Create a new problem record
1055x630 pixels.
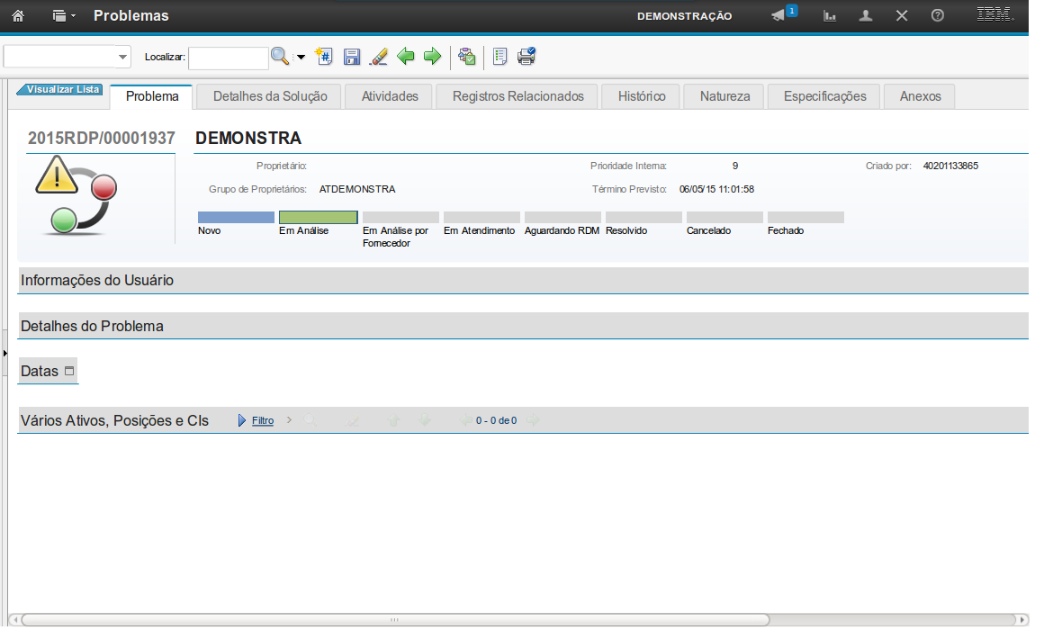[324, 57]
